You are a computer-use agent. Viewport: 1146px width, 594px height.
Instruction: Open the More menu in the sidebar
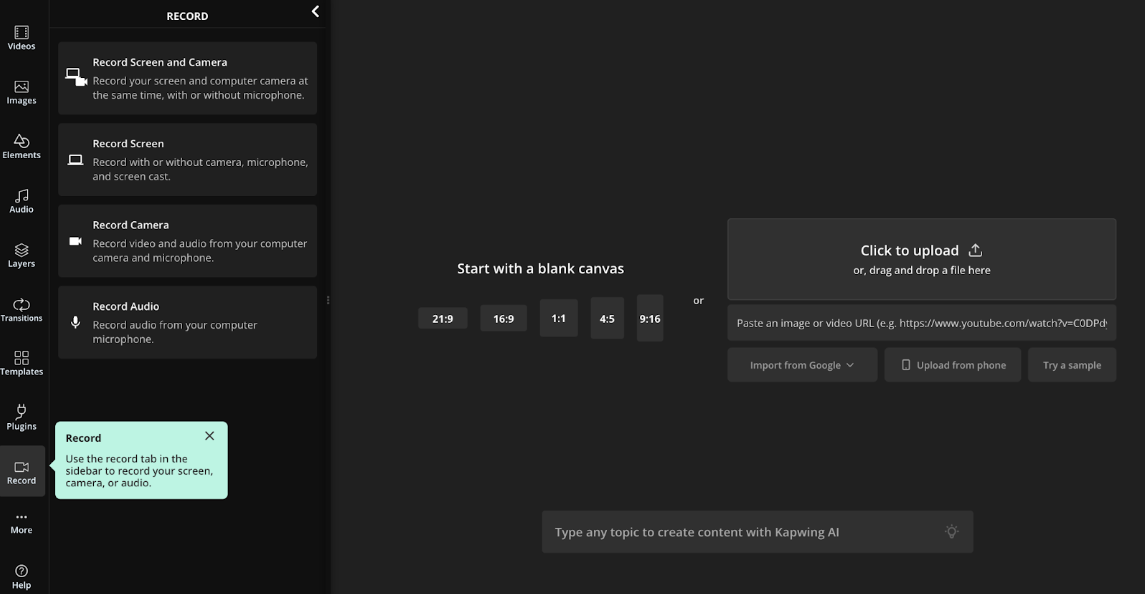pyautogui.click(x=21, y=522)
